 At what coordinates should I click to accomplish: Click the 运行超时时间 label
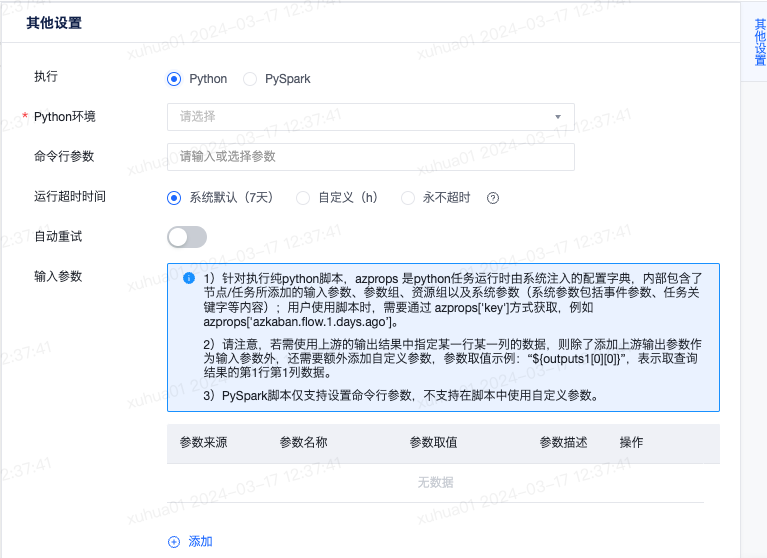coord(70,197)
